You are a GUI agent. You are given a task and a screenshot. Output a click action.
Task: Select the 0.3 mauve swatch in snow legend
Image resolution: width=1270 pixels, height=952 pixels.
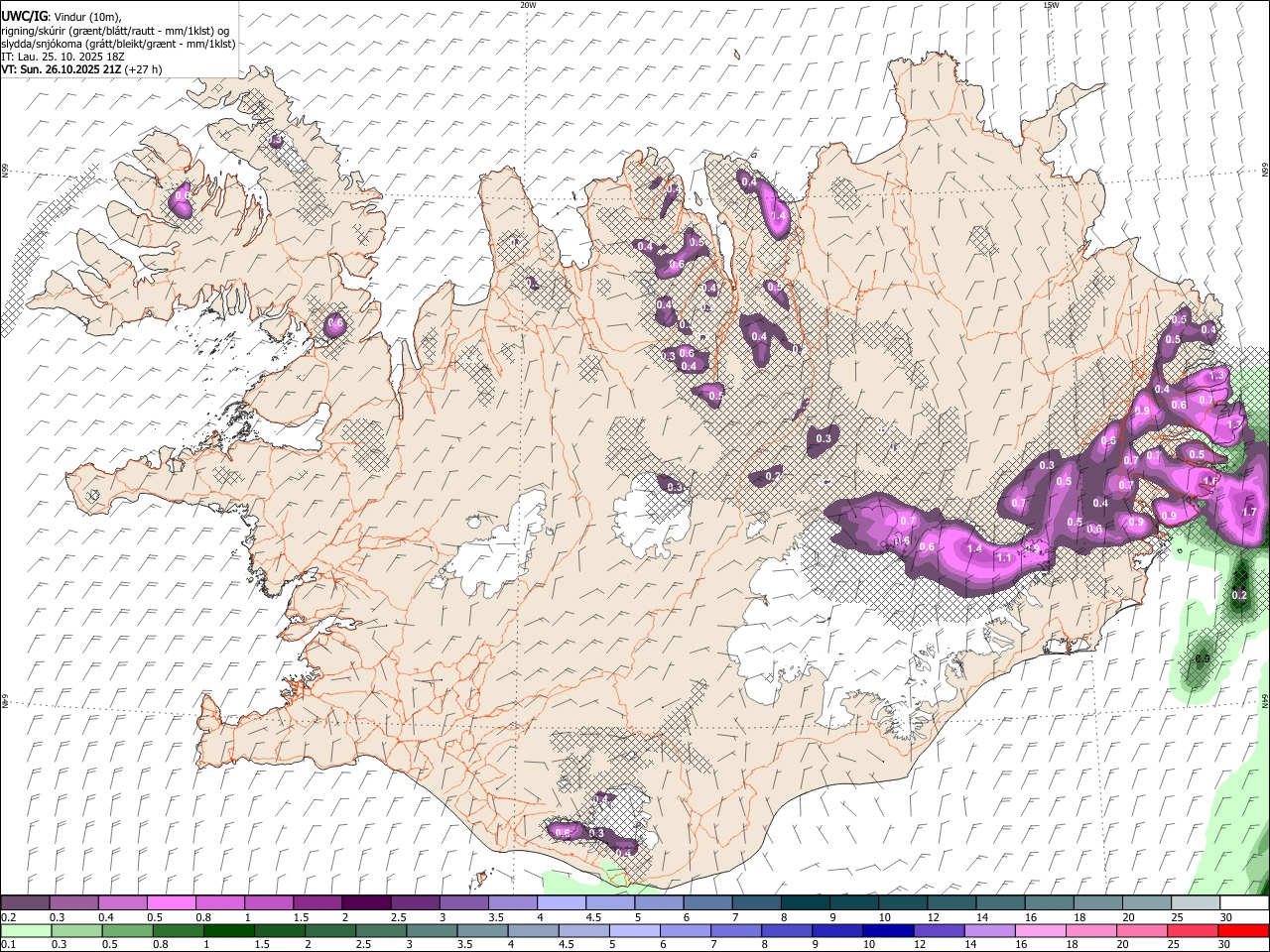coord(74,902)
